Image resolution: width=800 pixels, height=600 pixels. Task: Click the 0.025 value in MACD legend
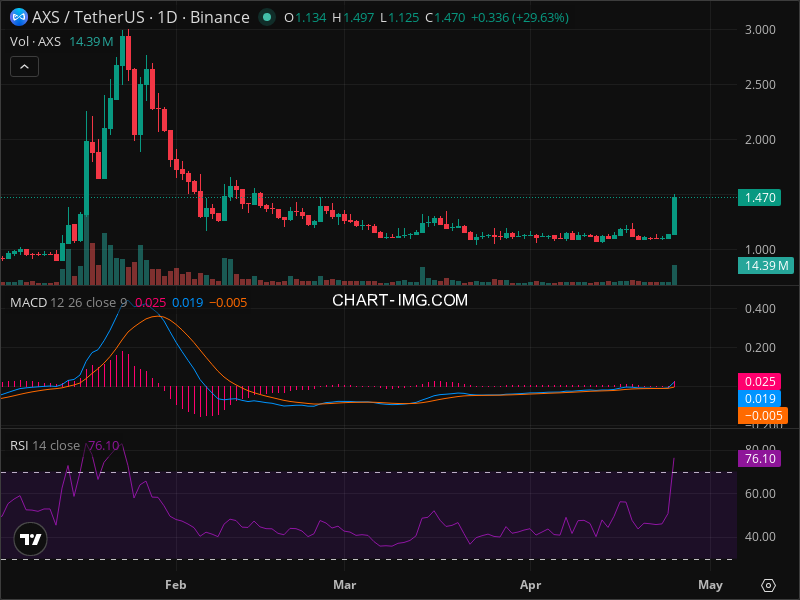[x=151, y=303]
